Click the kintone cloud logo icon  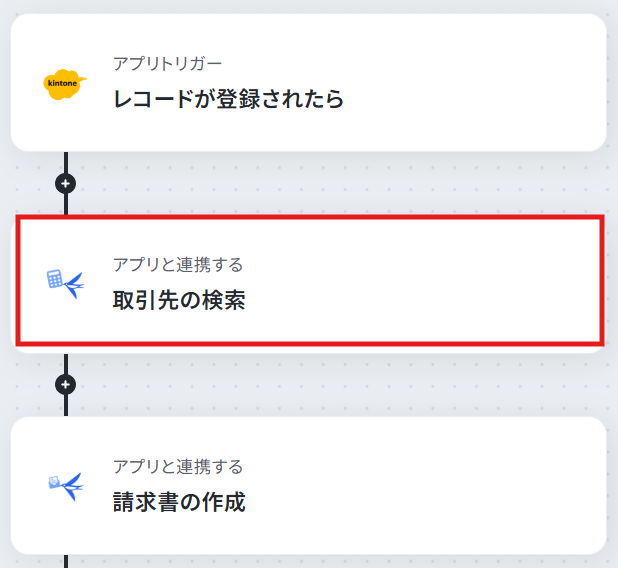point(65,84)
